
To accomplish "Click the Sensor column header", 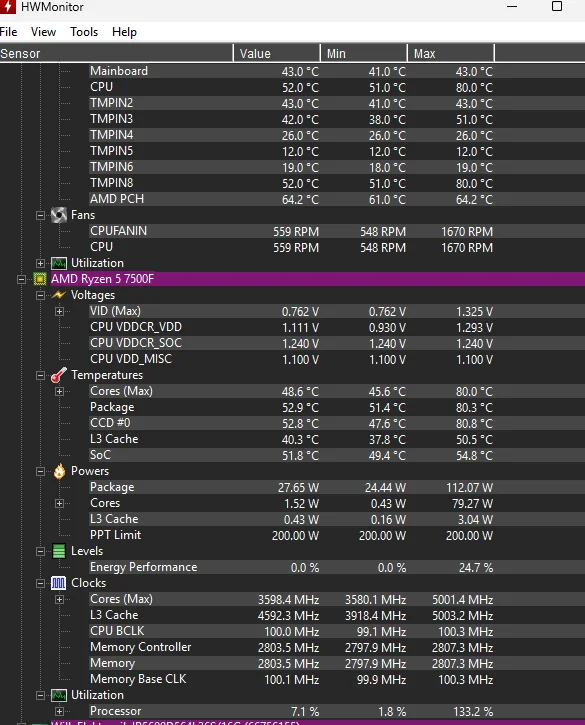I will [x=116, y=53].
